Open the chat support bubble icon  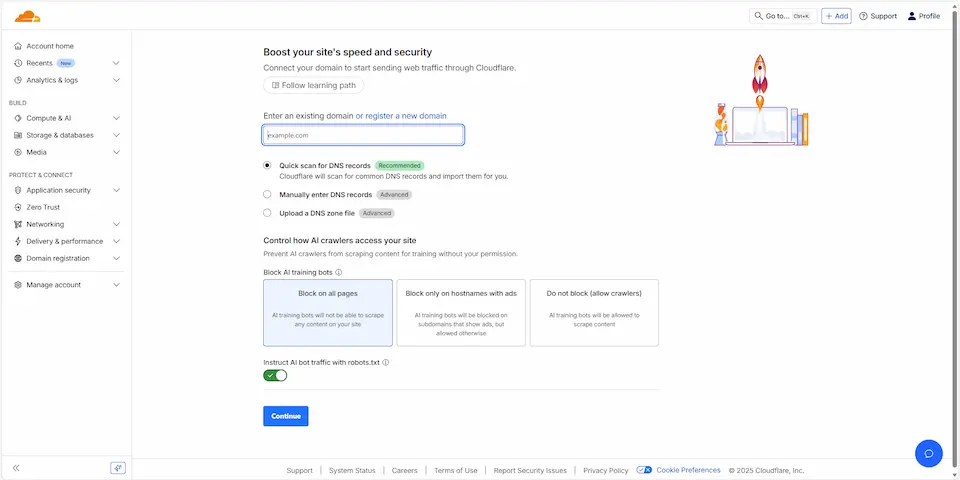(928, 453)
